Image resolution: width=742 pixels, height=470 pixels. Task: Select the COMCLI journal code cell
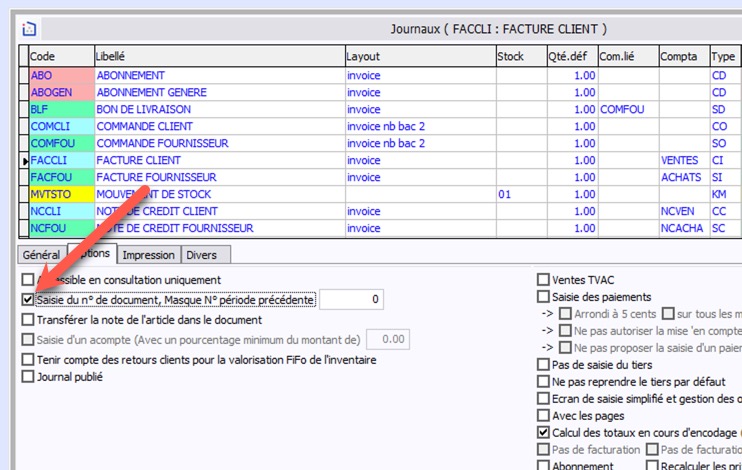pyautogui.click(x=62, y=126)
